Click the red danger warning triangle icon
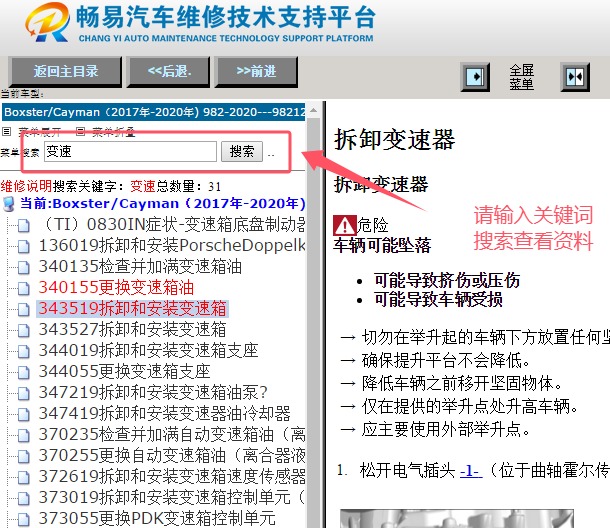Image resolution: width=610 pixels, height=528 pixels. point(344,225)
